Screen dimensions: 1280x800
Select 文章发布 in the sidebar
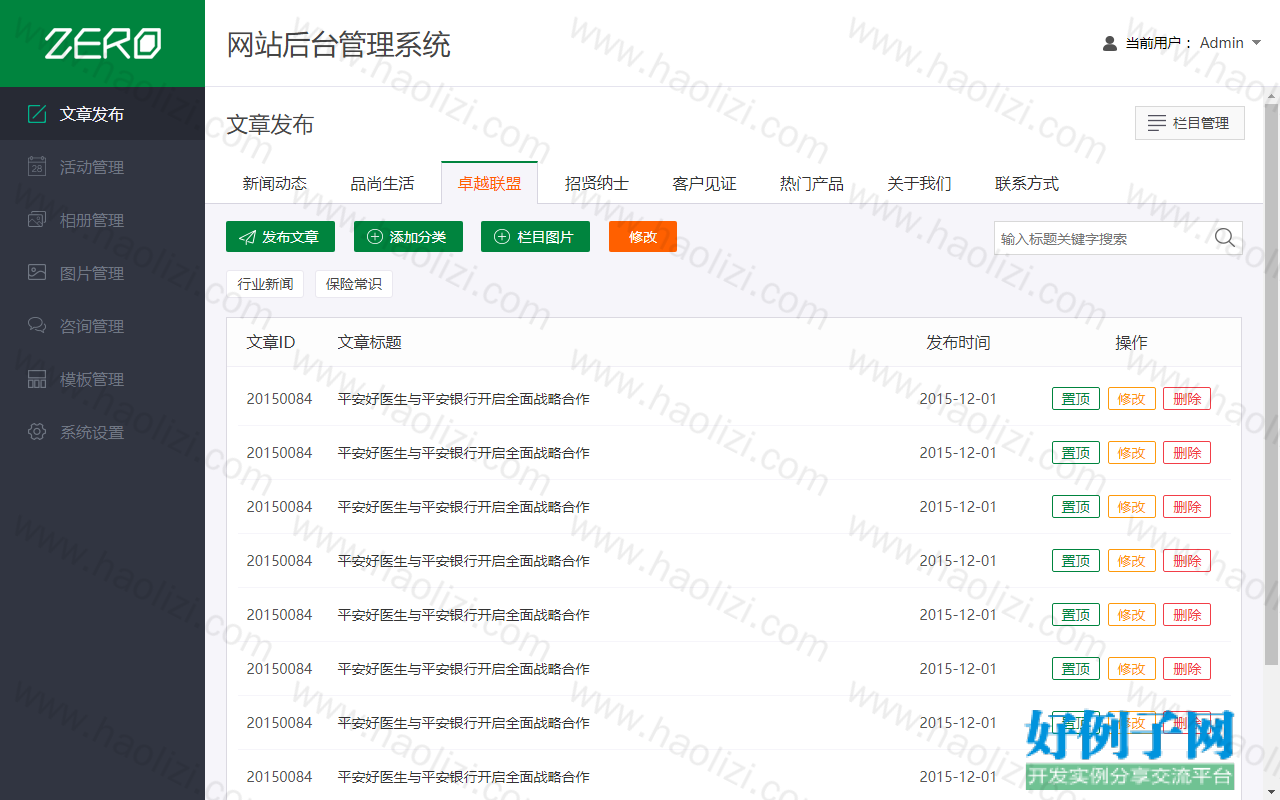pos(102,114)
